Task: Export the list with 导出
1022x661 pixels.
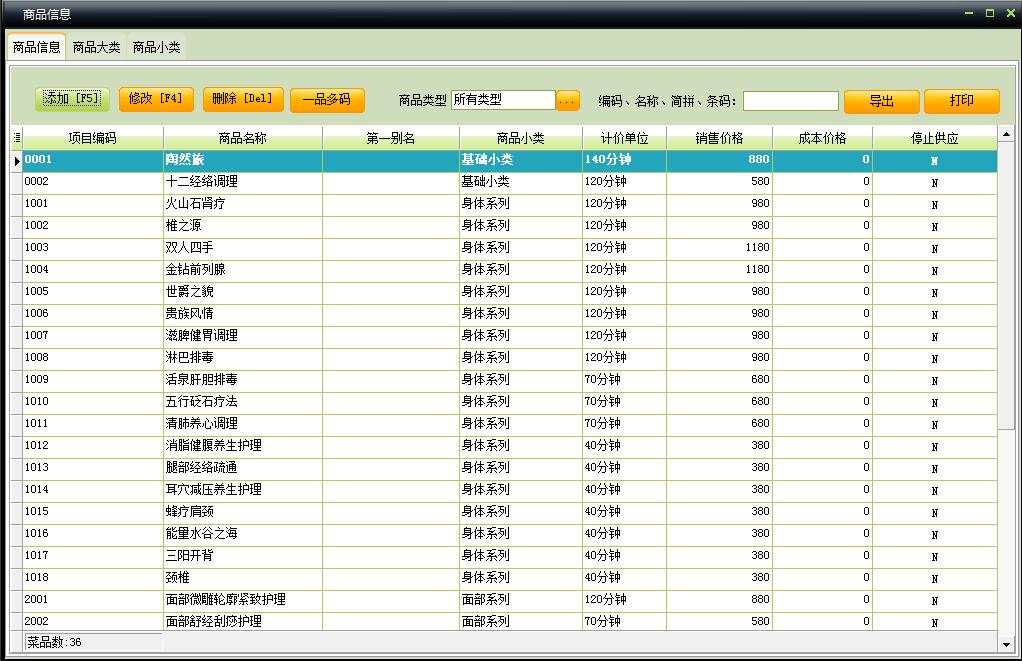Action: (881, 101)
